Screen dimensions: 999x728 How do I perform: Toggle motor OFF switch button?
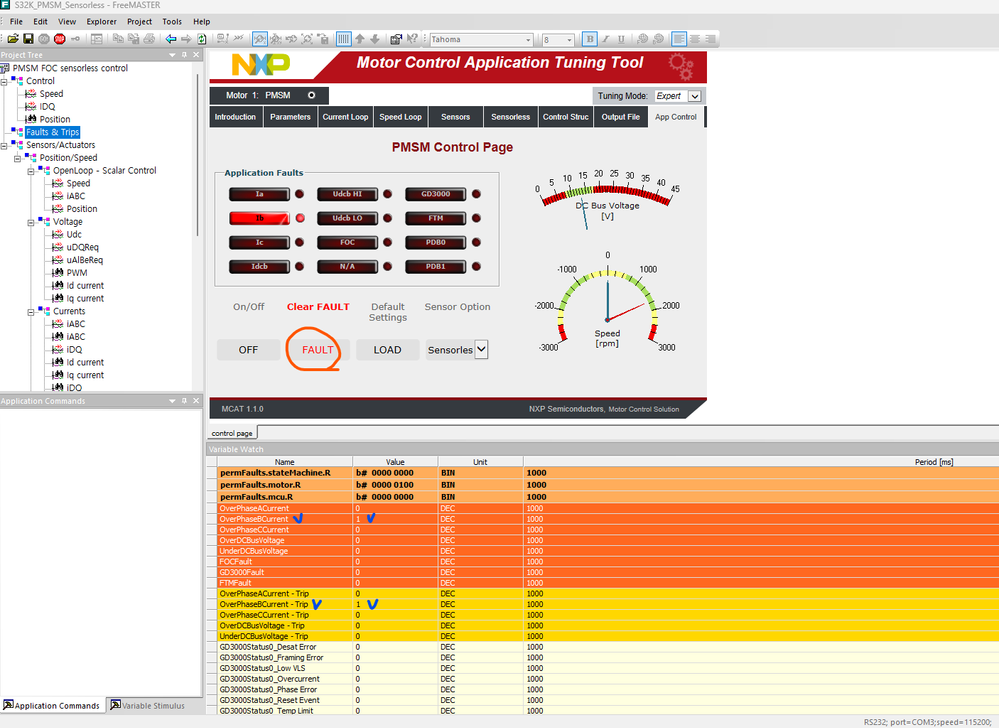click(x=248, y=350)
